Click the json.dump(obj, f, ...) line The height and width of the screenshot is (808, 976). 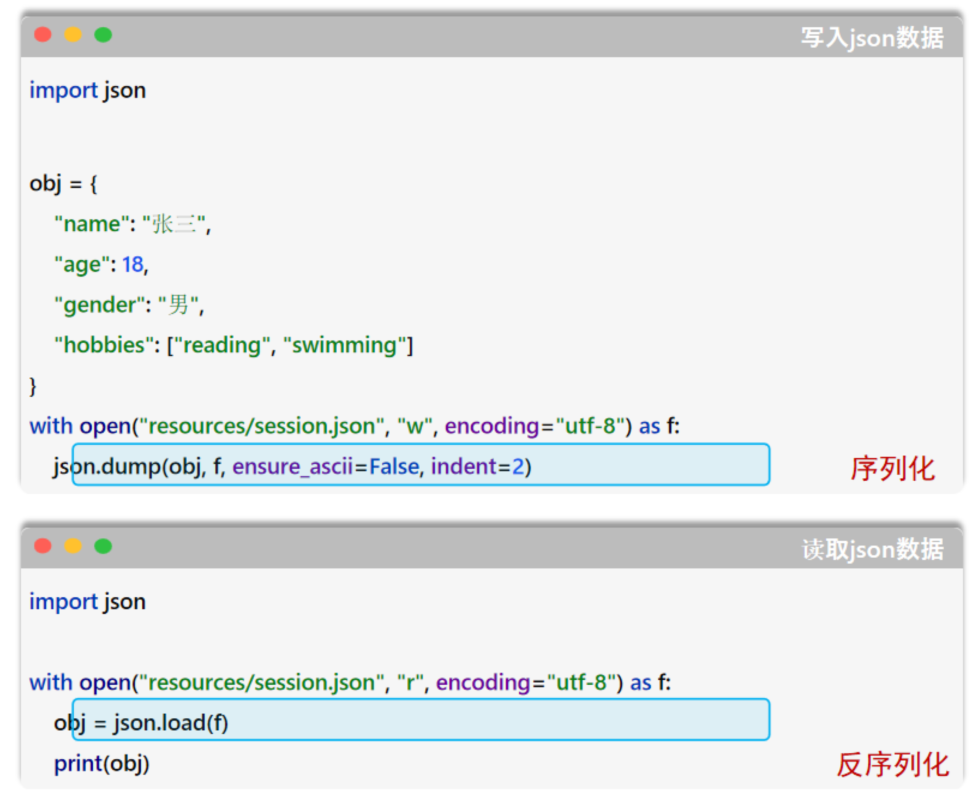tap(292, 466)
